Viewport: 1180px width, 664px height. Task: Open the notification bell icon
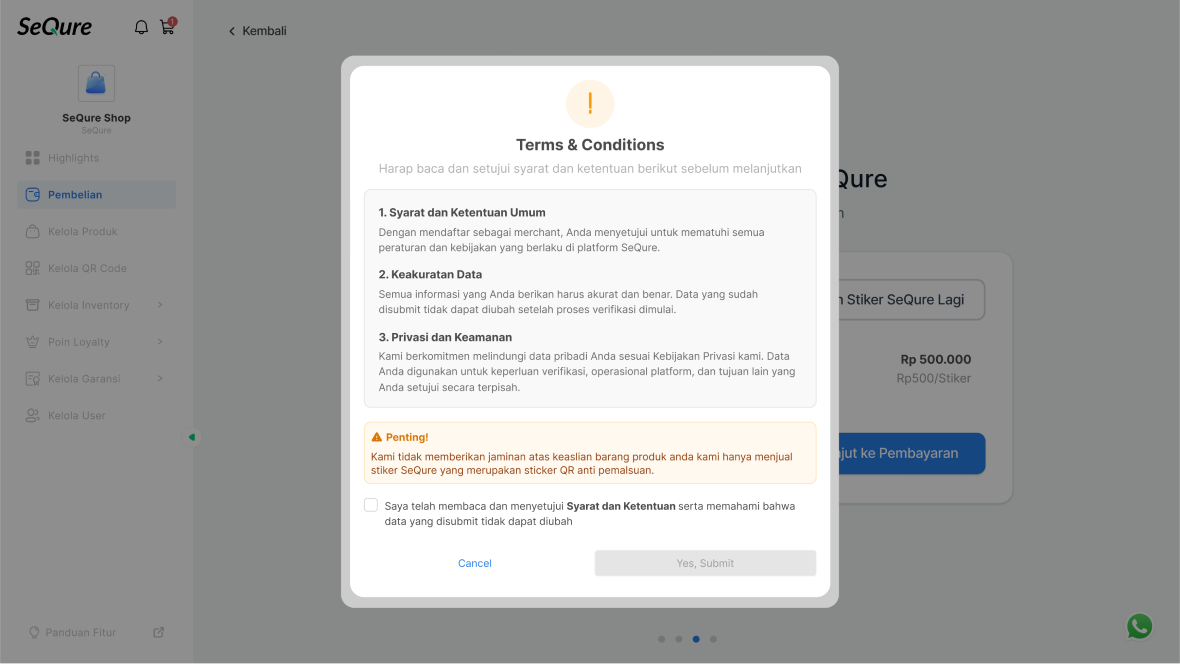pos(141,28)
